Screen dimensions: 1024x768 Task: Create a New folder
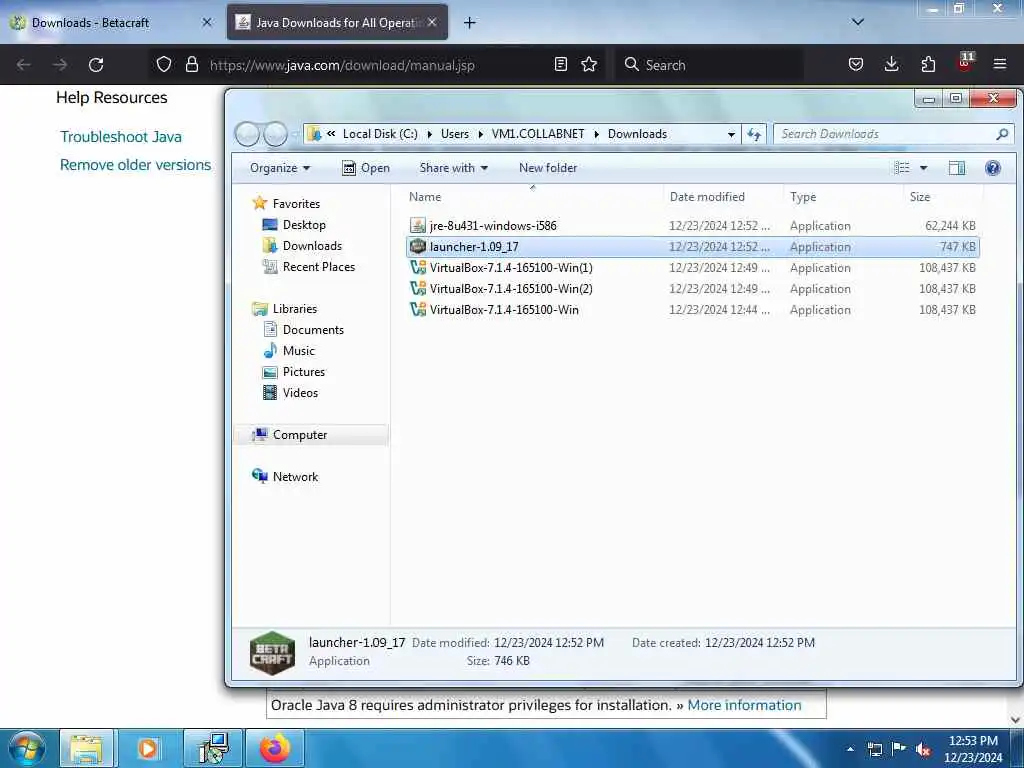[x=548, y=168]
